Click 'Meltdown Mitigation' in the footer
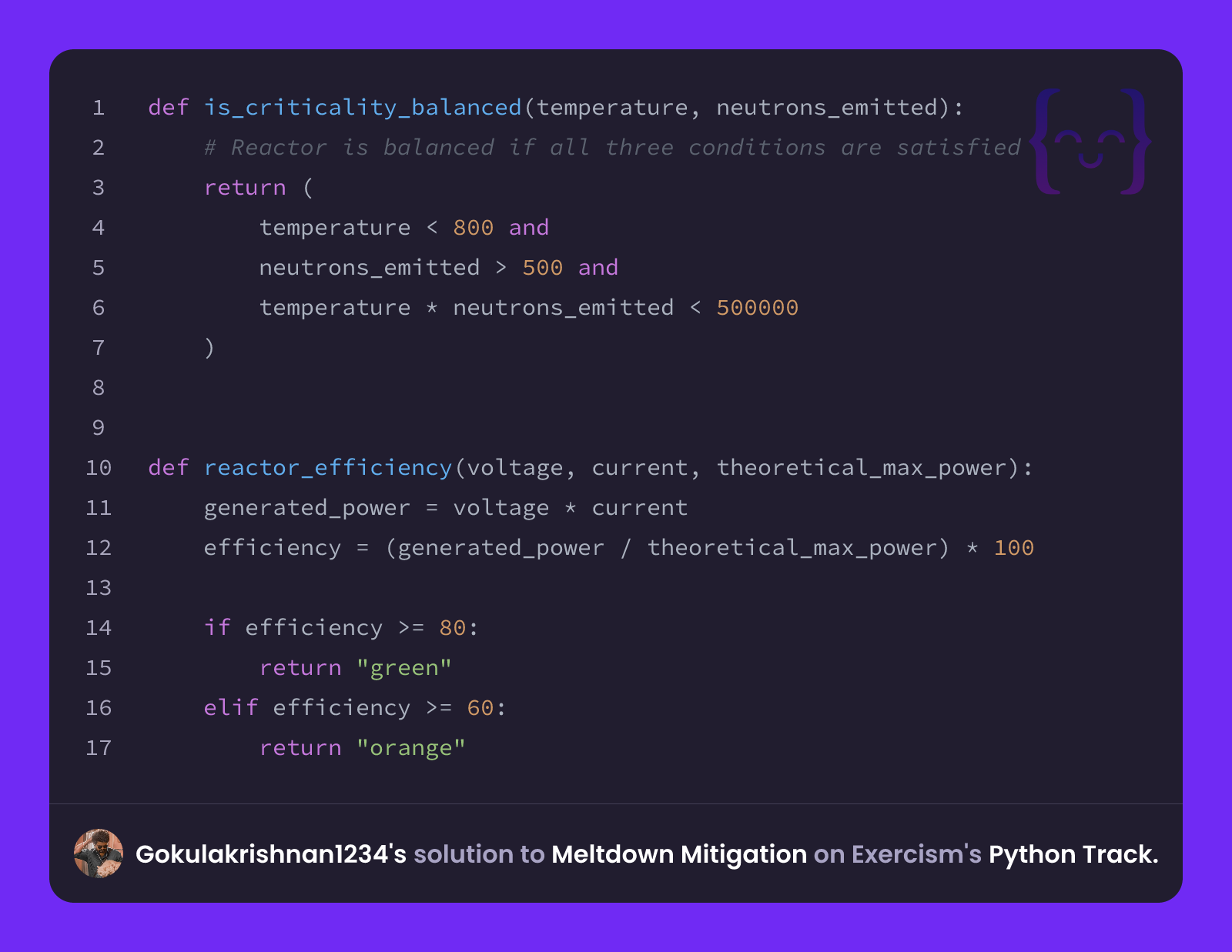 coord(679,854)
